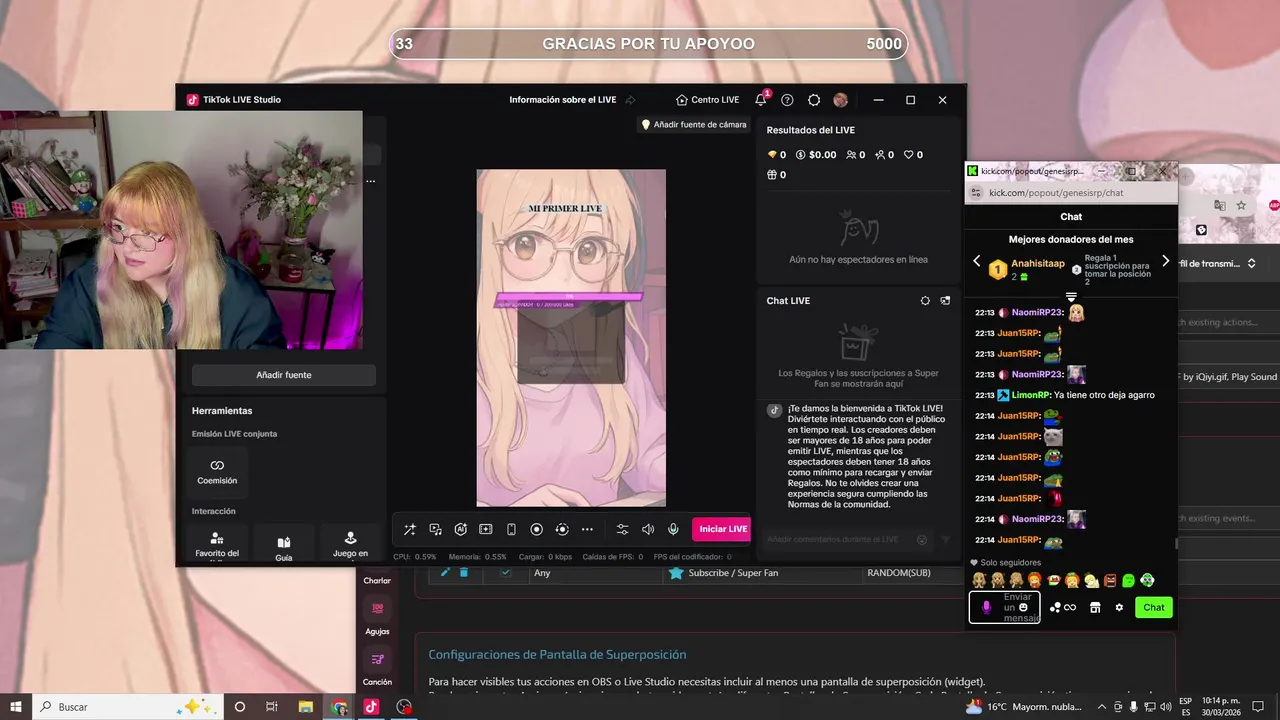Open the profile avatar menu
This screenshot has width=1280, height=720.
(x=841, y=100)
